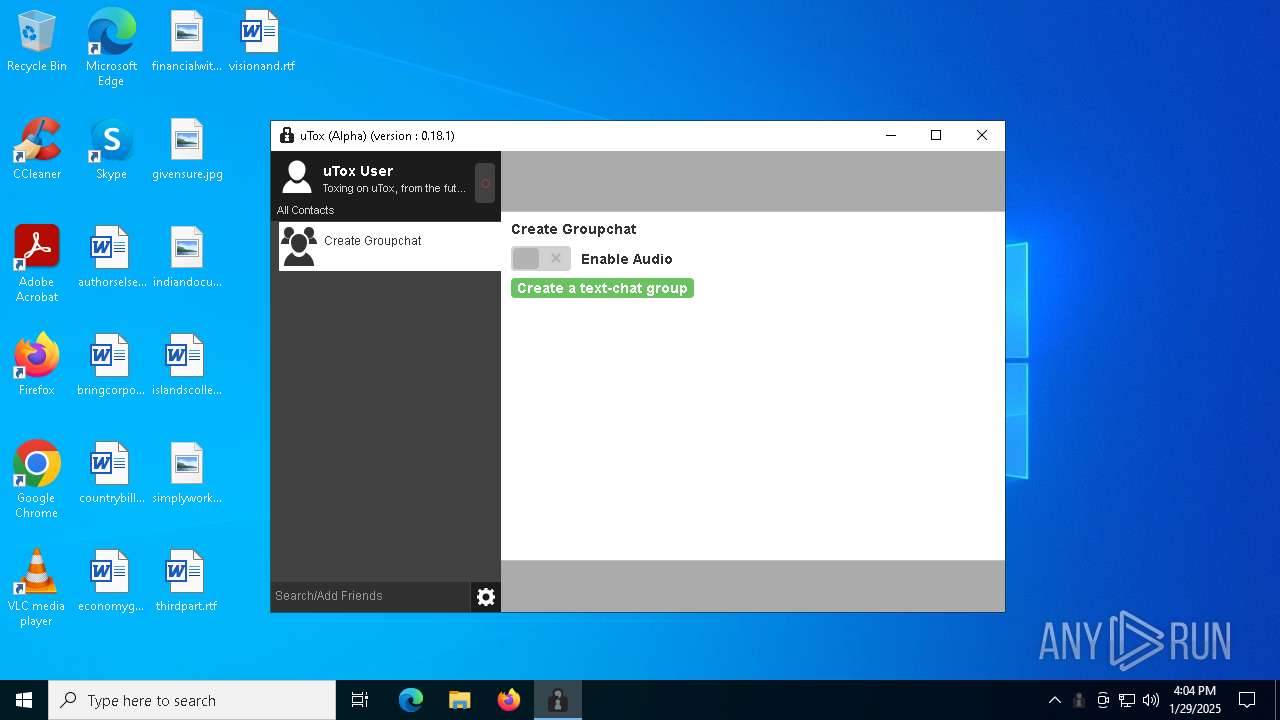Select financialwit... image file on desktop

click(x=187, y=42)
